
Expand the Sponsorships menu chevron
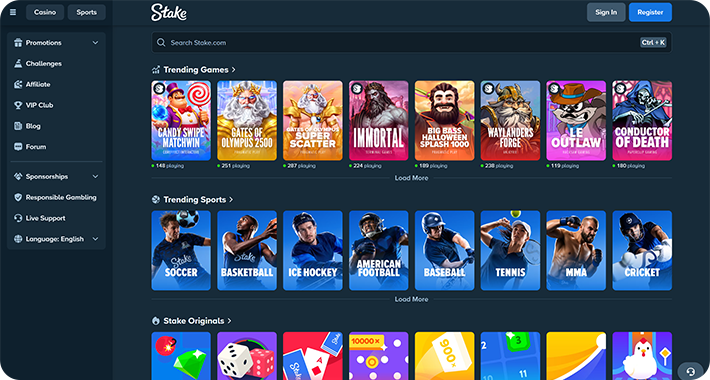point(95,177)
